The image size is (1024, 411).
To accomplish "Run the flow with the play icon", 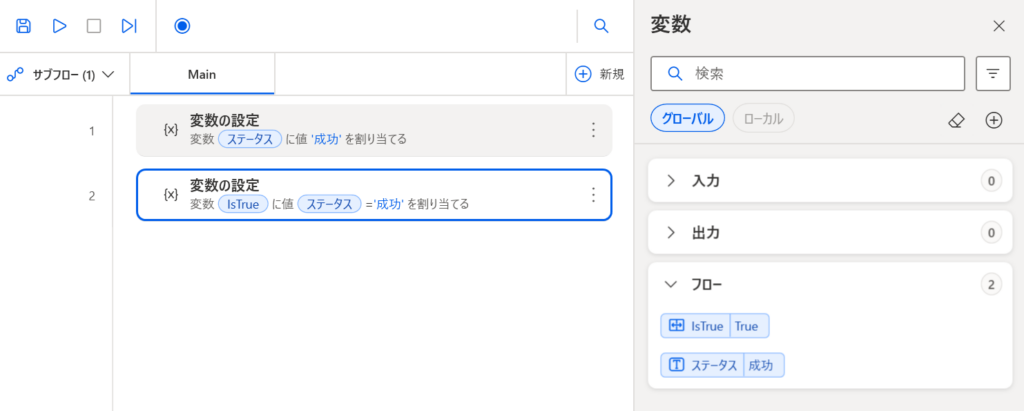I will [x=59, y=26].
